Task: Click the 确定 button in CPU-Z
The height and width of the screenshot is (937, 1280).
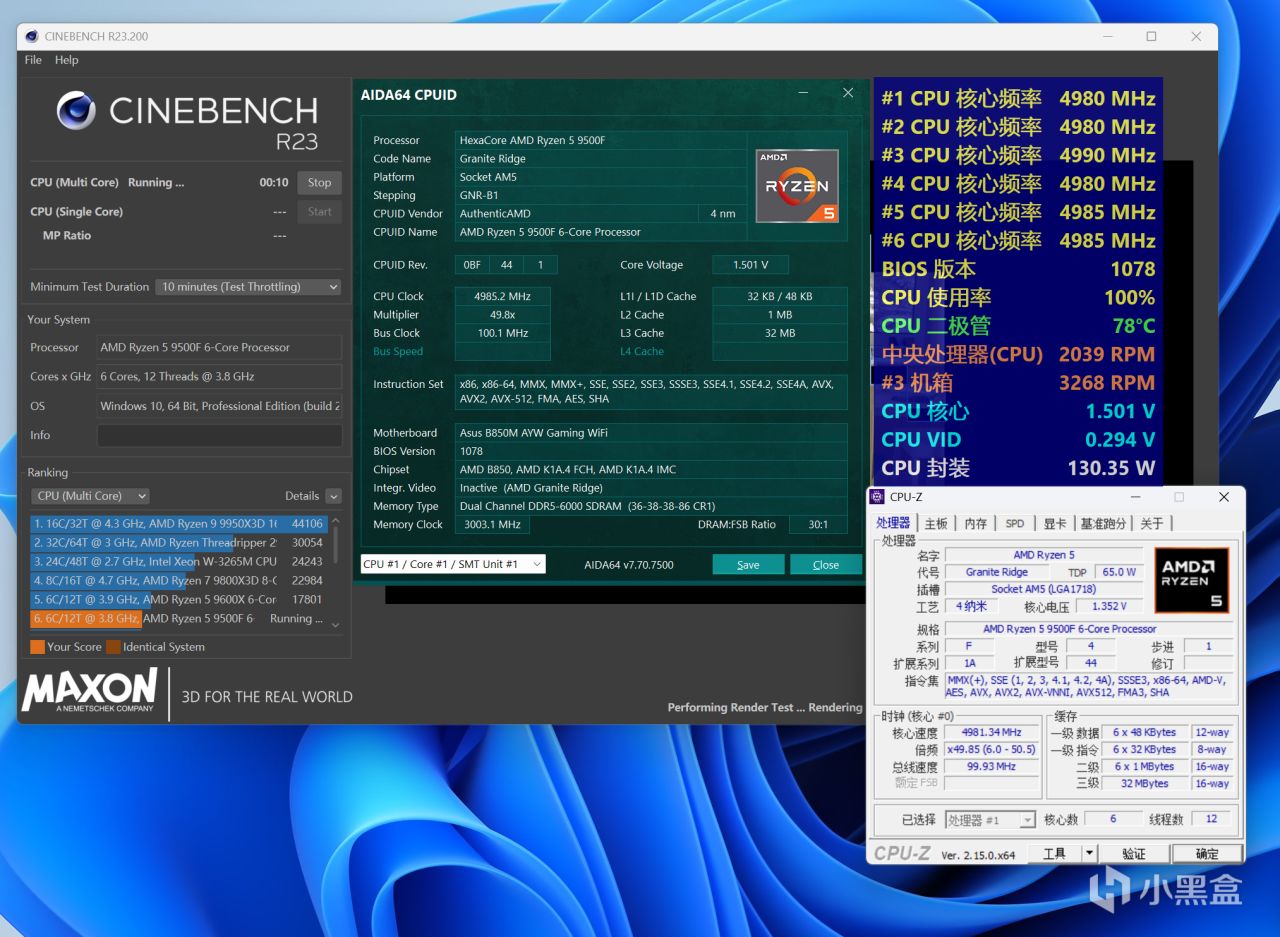Action: point(1207,853)
